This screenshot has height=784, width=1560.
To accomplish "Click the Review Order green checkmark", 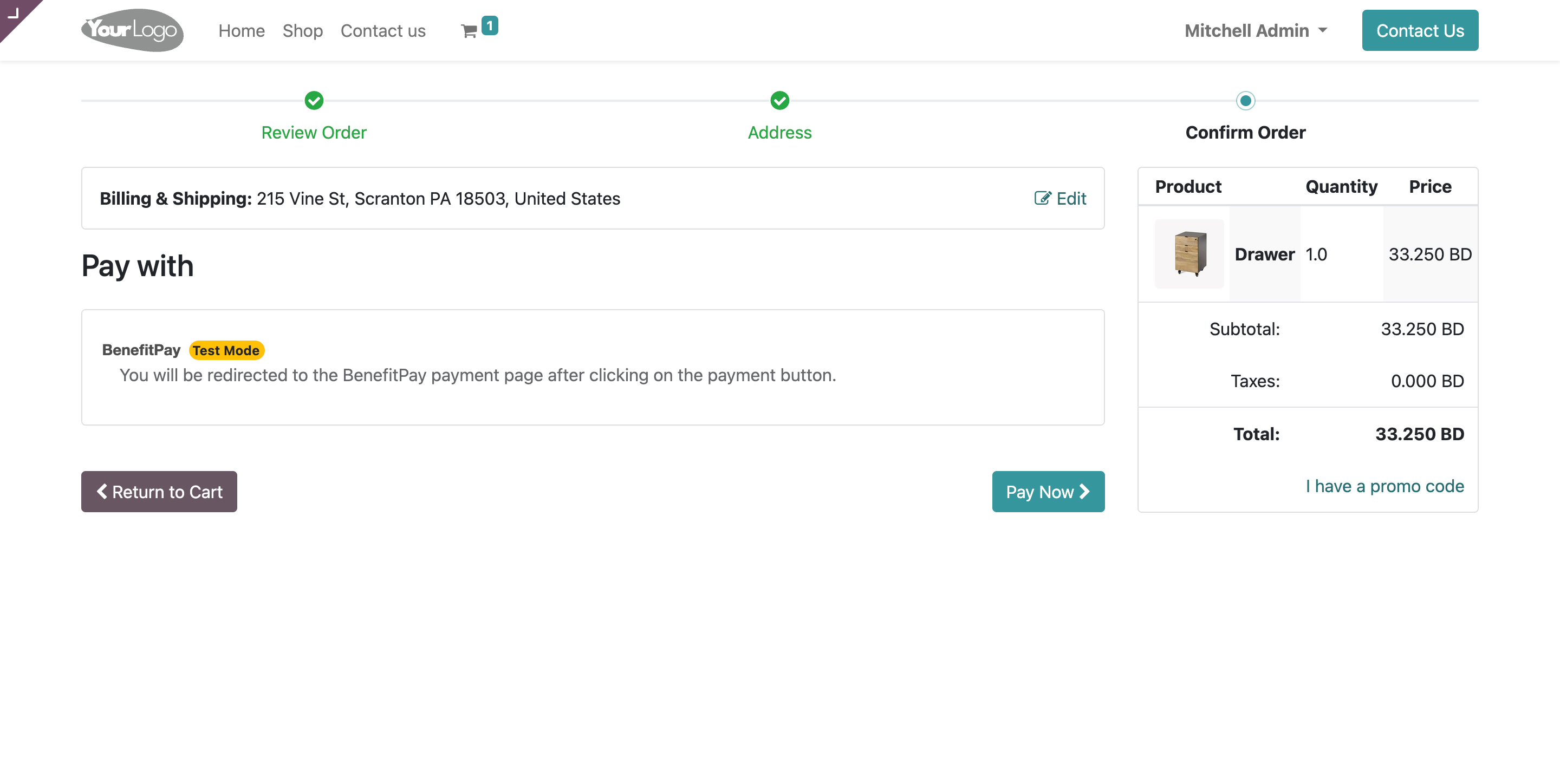I will click(x=314, y=101).
